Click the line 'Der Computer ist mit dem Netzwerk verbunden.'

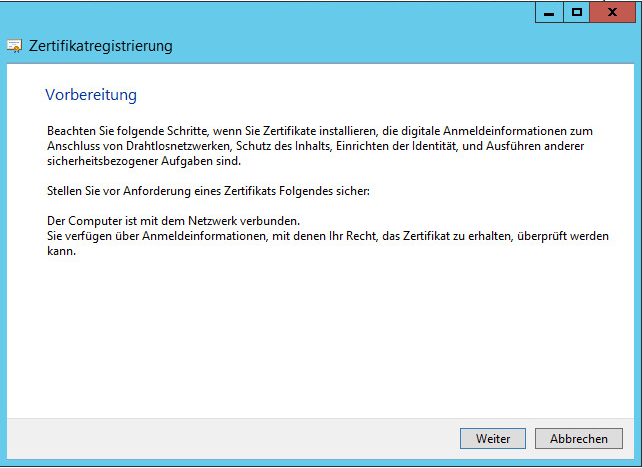174,220
